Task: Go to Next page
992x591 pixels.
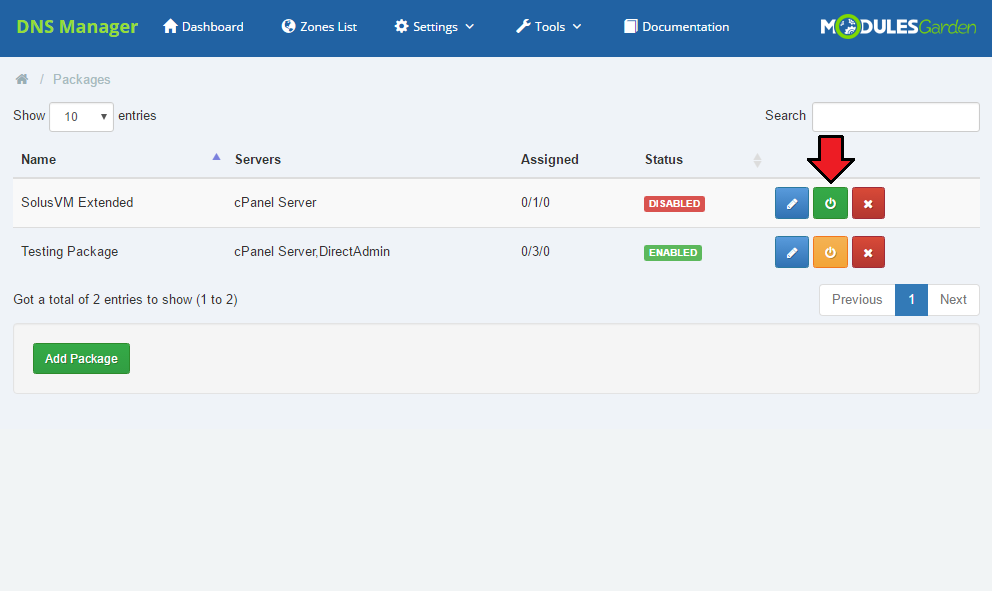Action: click(x=953, y=300)
